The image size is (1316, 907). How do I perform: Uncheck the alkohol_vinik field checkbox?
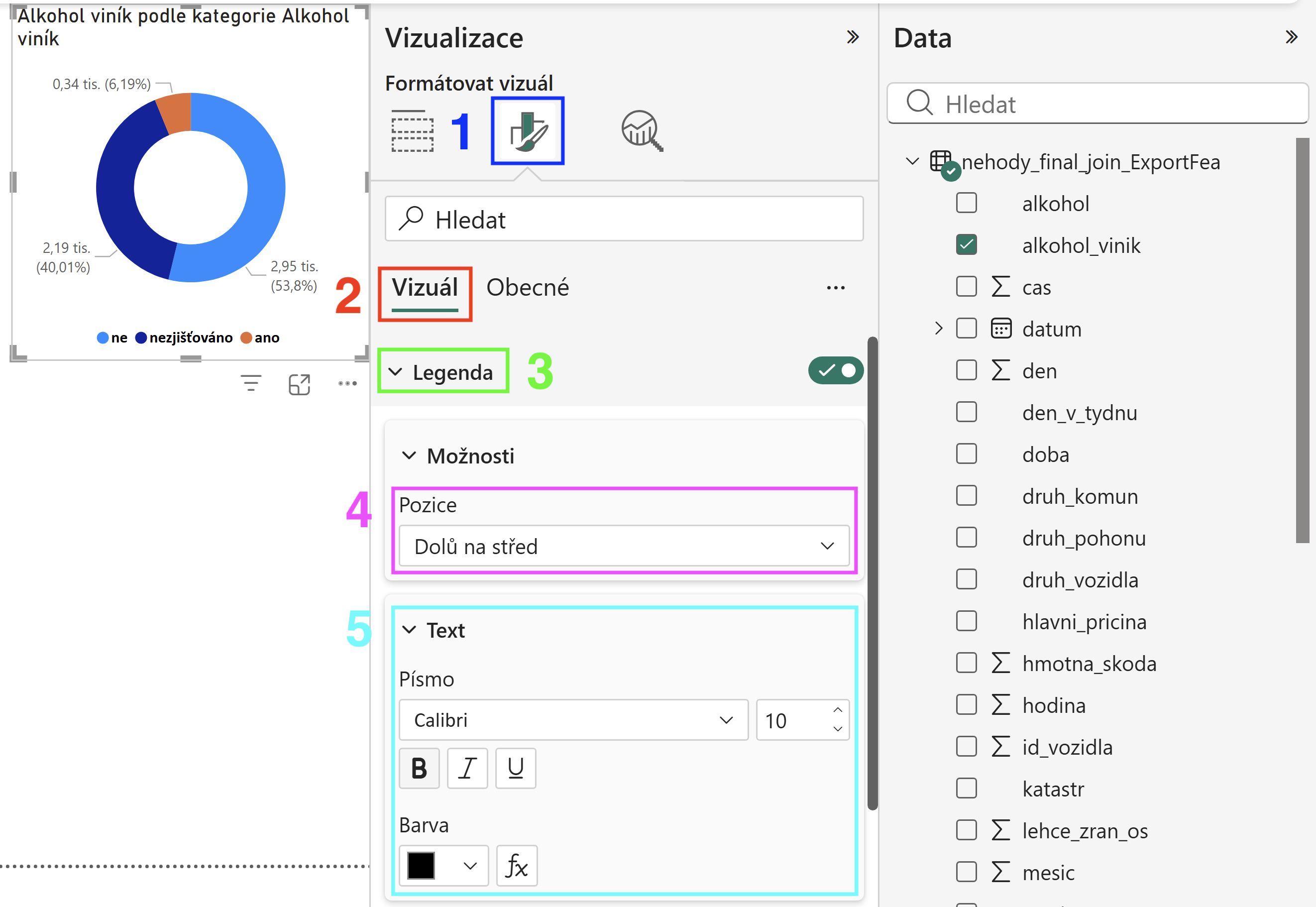coord(967,245)
